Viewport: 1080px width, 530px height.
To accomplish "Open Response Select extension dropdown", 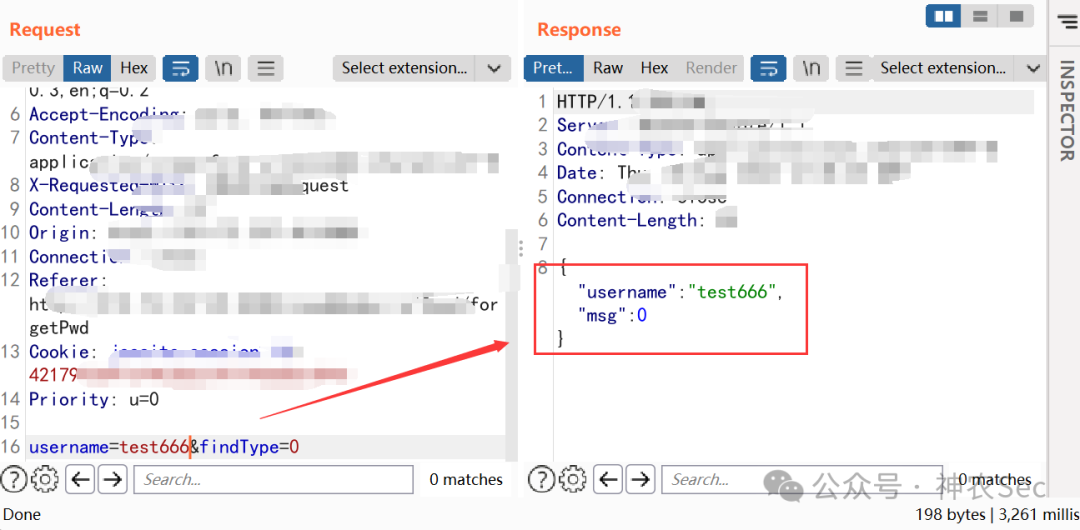I will [944, 68].
